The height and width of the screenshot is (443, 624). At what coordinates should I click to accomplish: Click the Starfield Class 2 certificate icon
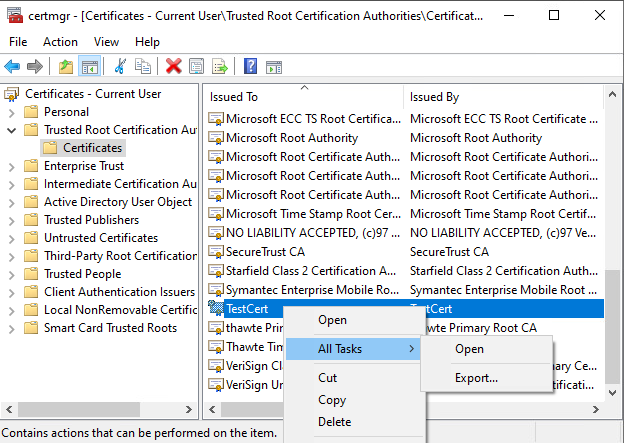pyautogui.click(x=216, y=271)
